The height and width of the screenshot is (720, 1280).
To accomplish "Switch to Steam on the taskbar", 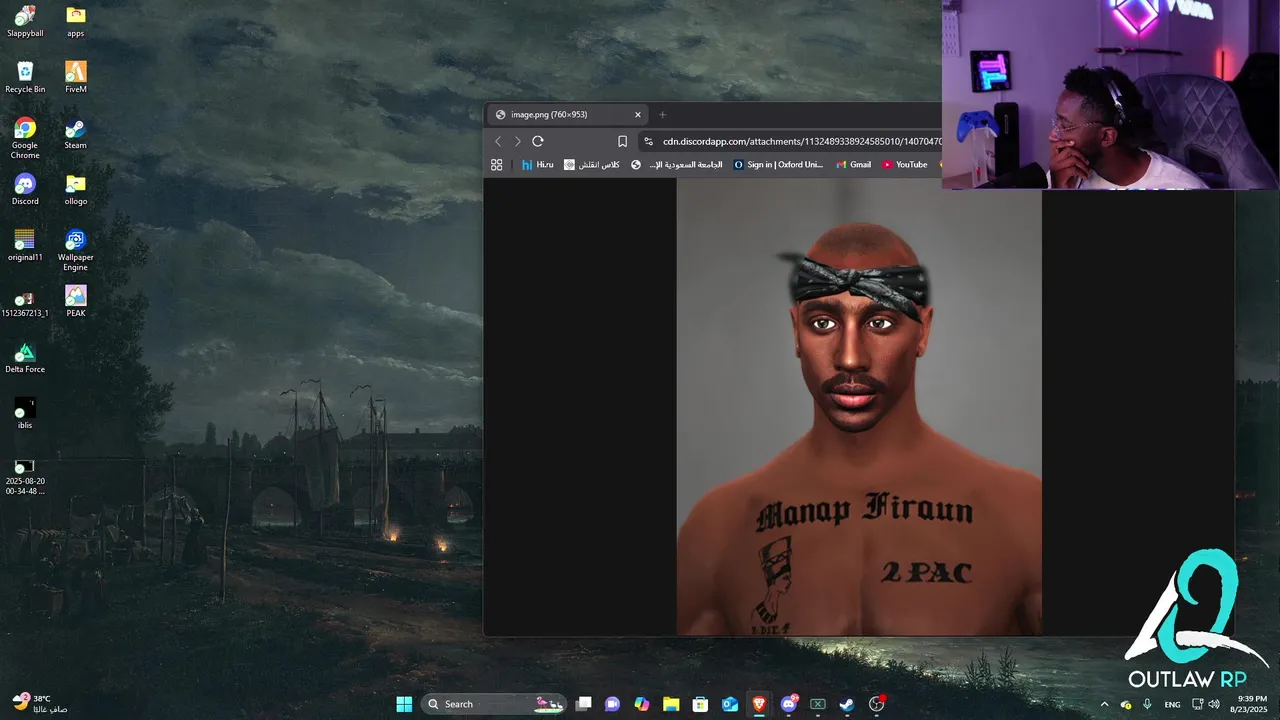I will pos(847,704).
